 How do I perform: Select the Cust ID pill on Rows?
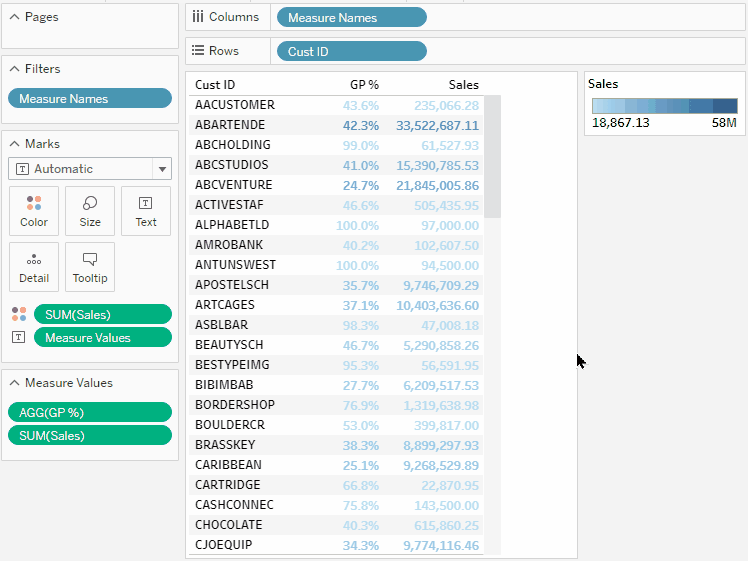click(351, 51)
